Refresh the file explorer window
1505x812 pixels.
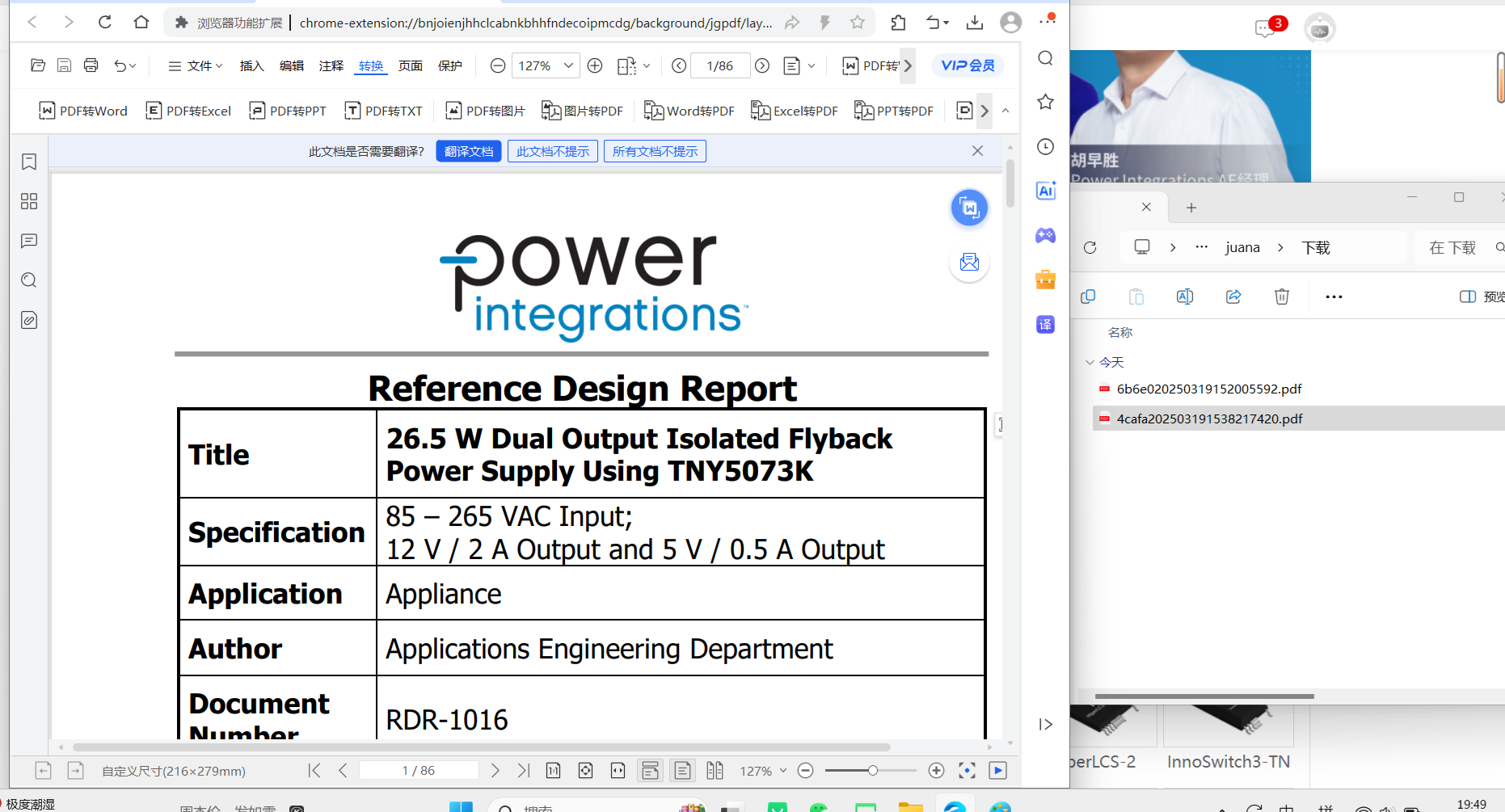(x=1090, y=247)
